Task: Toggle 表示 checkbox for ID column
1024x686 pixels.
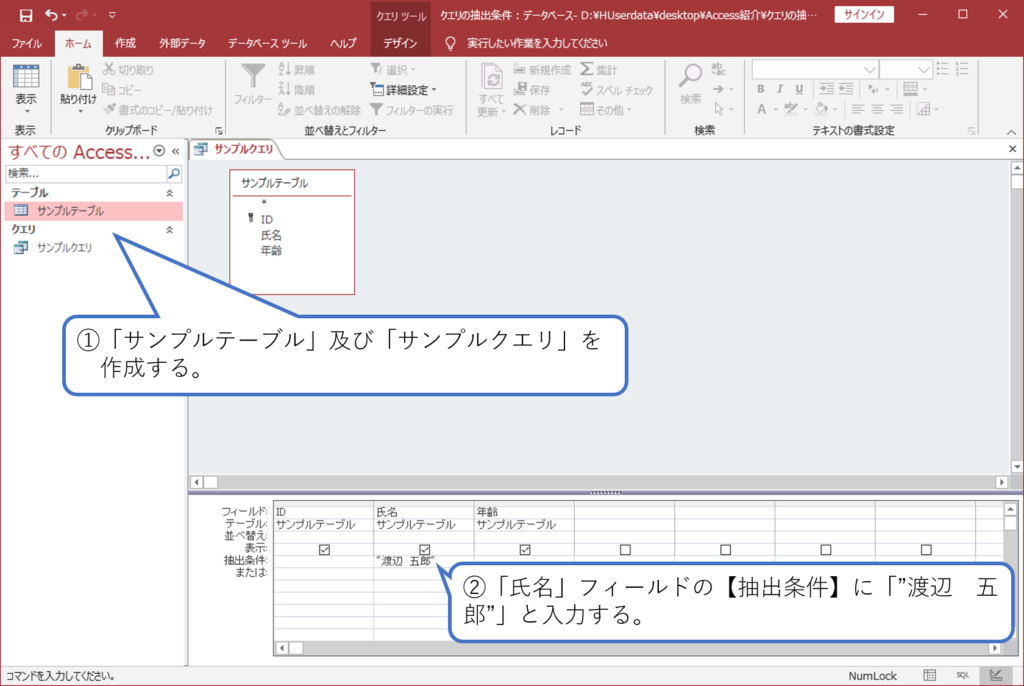Action: (x=325, y=549)
